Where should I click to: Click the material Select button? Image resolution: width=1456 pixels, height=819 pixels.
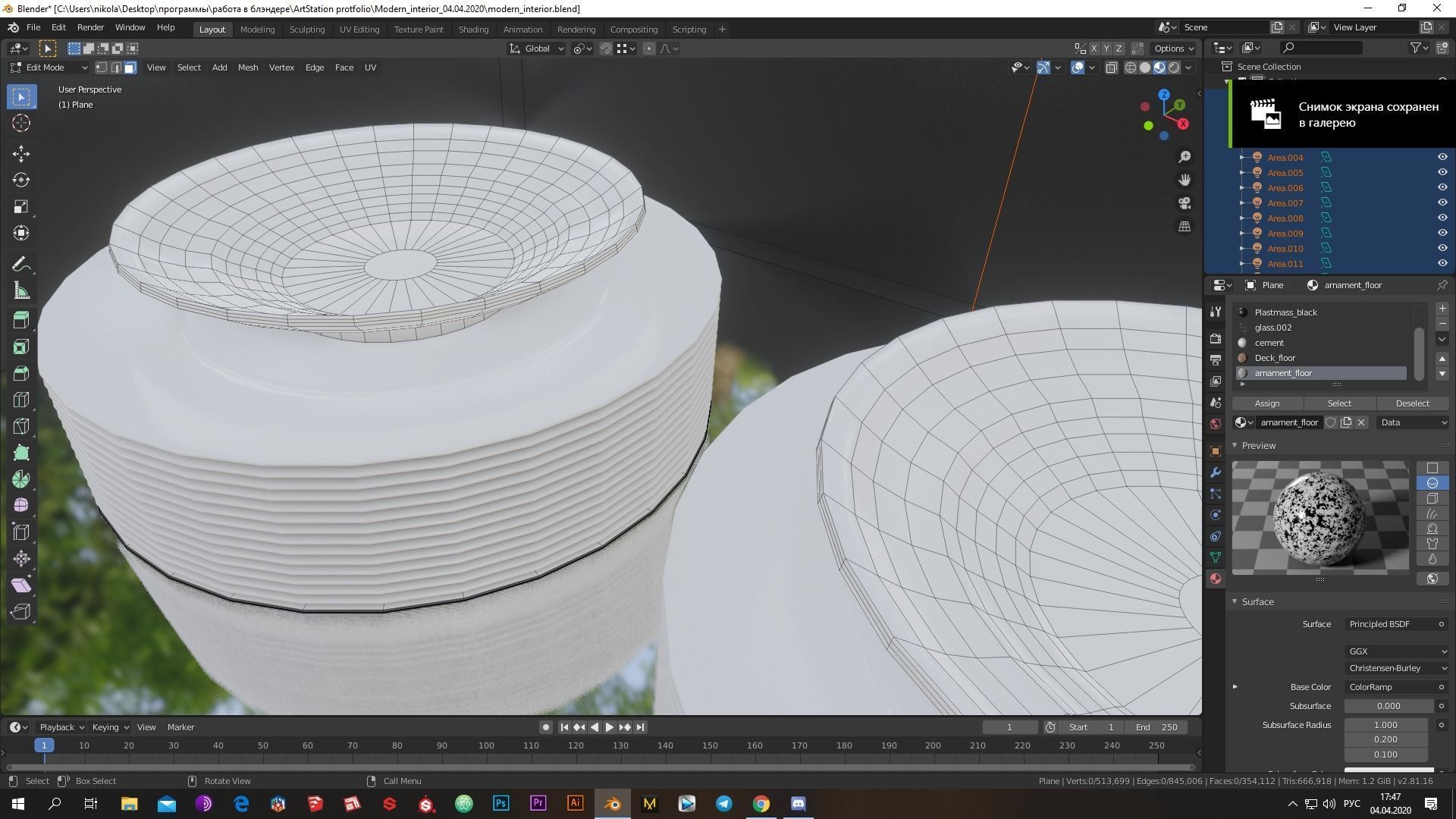click(x=1339, y=403)
